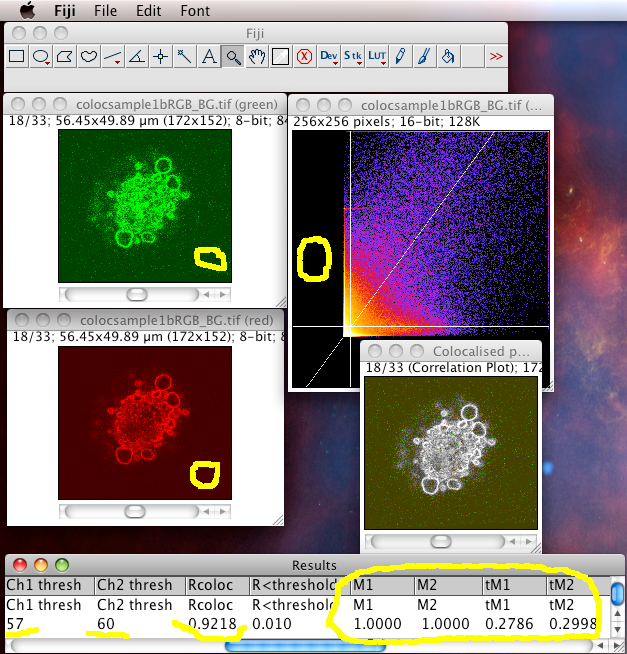This screenshot has height=654, width=627.
Task: Select the Oval selection tool
Action: click(41, 56)
